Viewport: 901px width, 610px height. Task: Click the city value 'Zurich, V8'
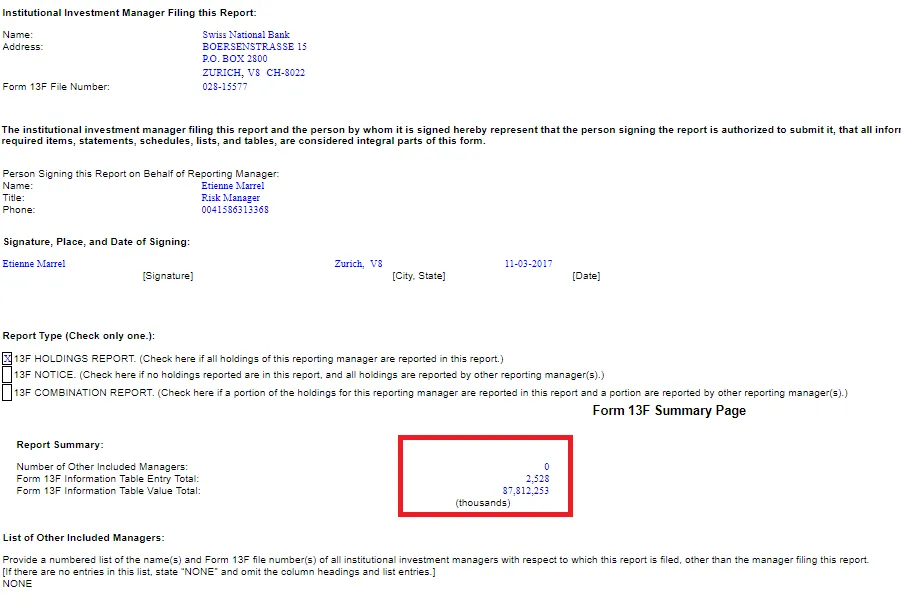pos(359,264)
